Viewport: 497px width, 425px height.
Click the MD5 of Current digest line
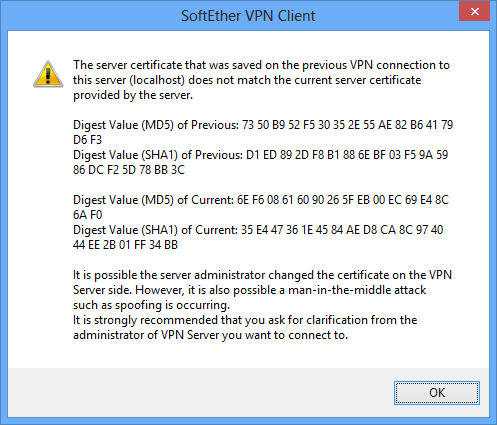[261, 200]
